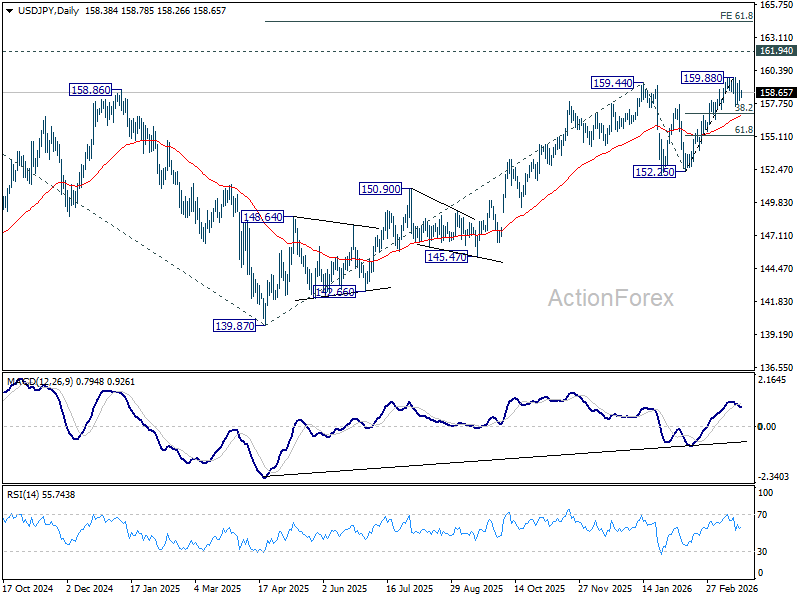Click the 152.250 low label
The height and width of the screenshot is (600, 800).
point(654,172)
